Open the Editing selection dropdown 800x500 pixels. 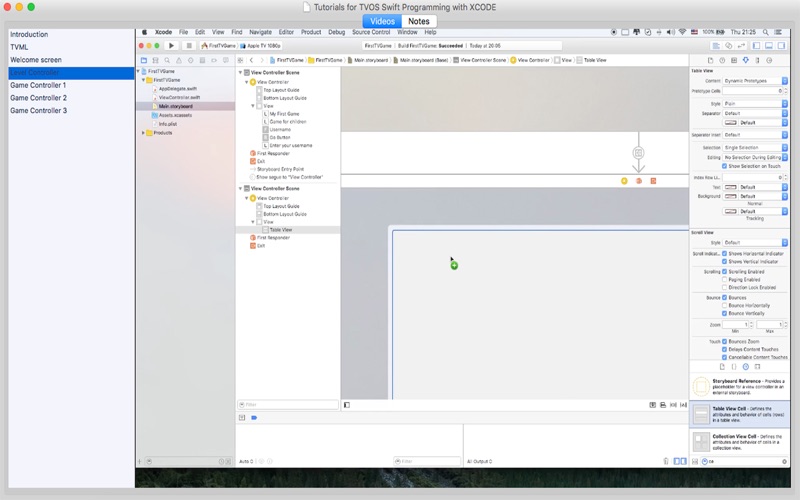755,158
